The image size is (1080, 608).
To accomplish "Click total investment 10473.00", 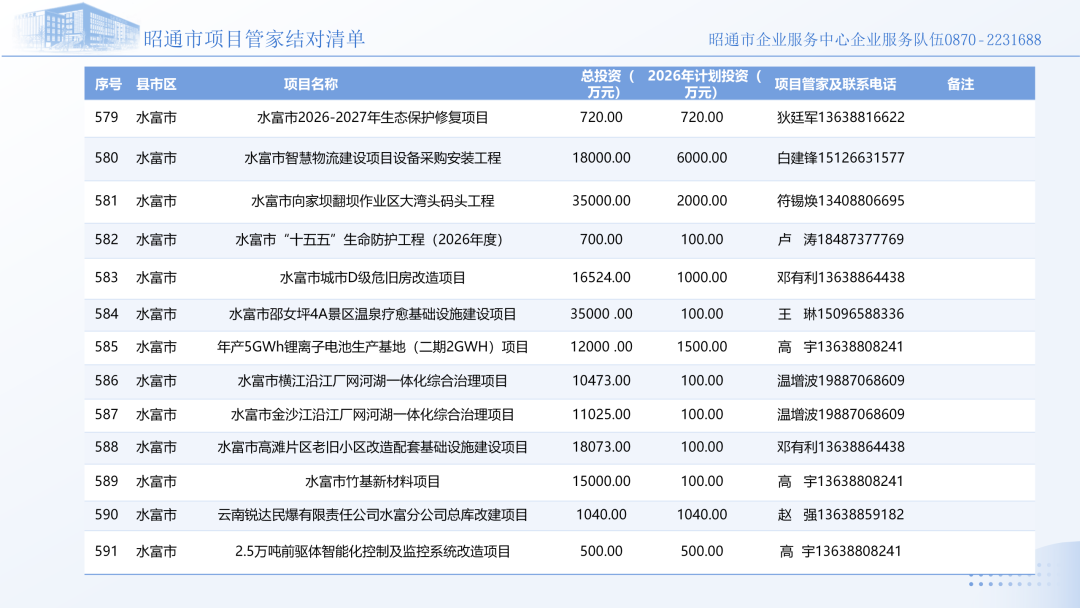I will pos(601,381).
